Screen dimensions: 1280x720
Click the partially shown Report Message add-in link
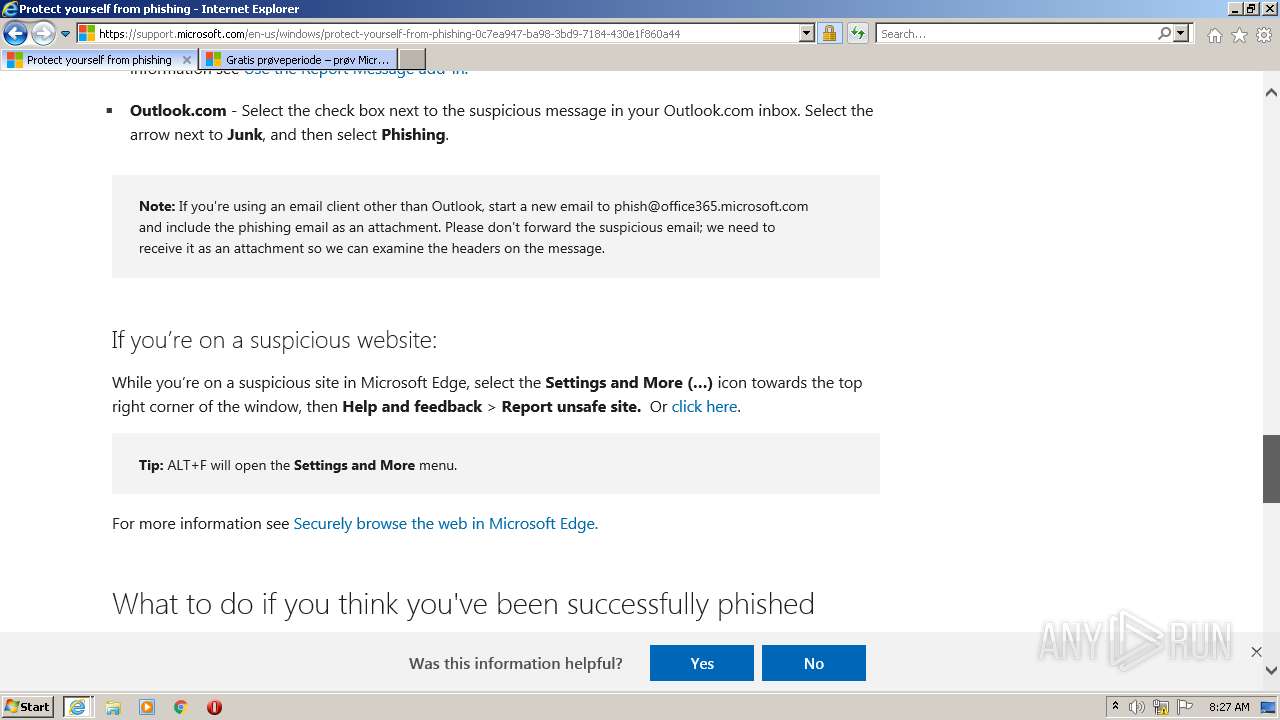(356, 71)
